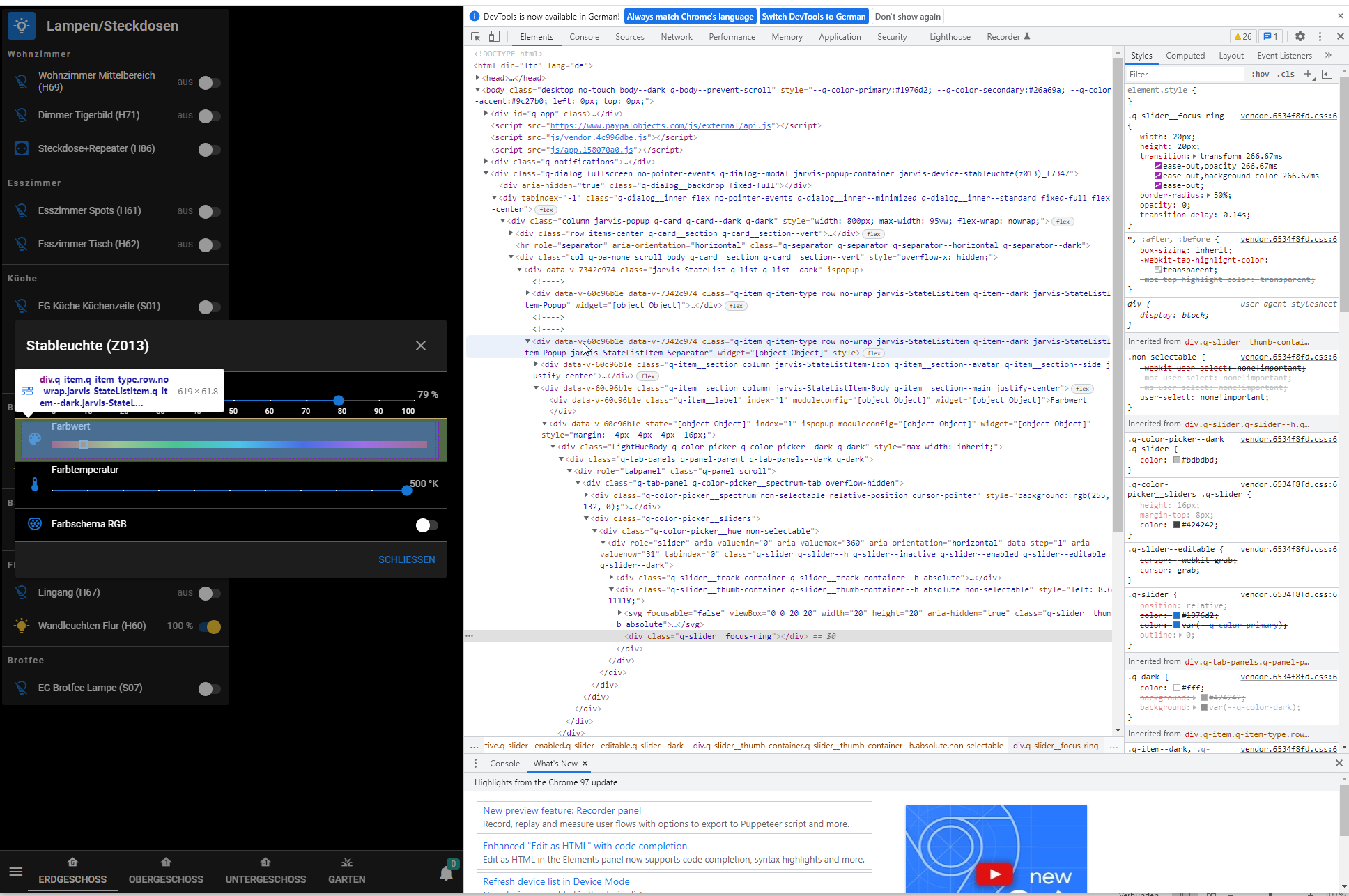The width and height of the screenshot is (1349, 896).
Task: Toggle the Esszimmer Spots (H61) switch
Action: click(x=209, y=211)
